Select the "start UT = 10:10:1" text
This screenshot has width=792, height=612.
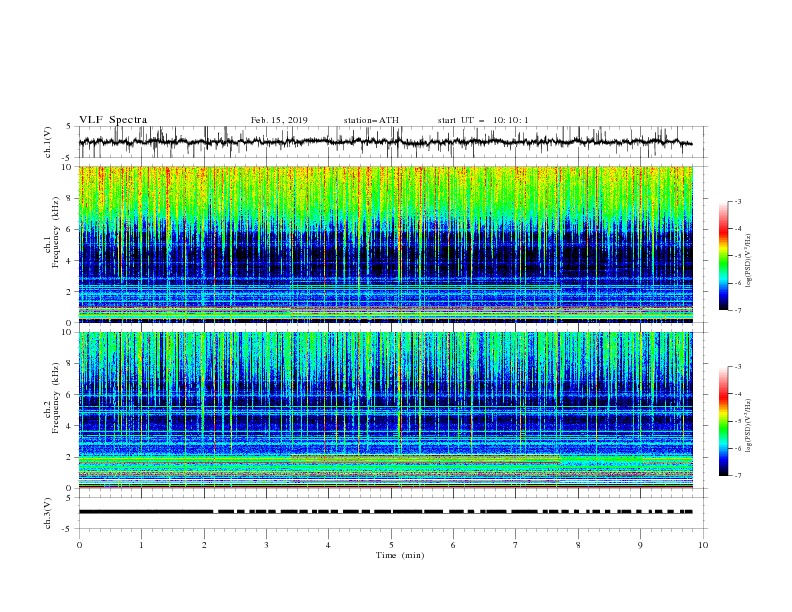click(x=483, y=120)
